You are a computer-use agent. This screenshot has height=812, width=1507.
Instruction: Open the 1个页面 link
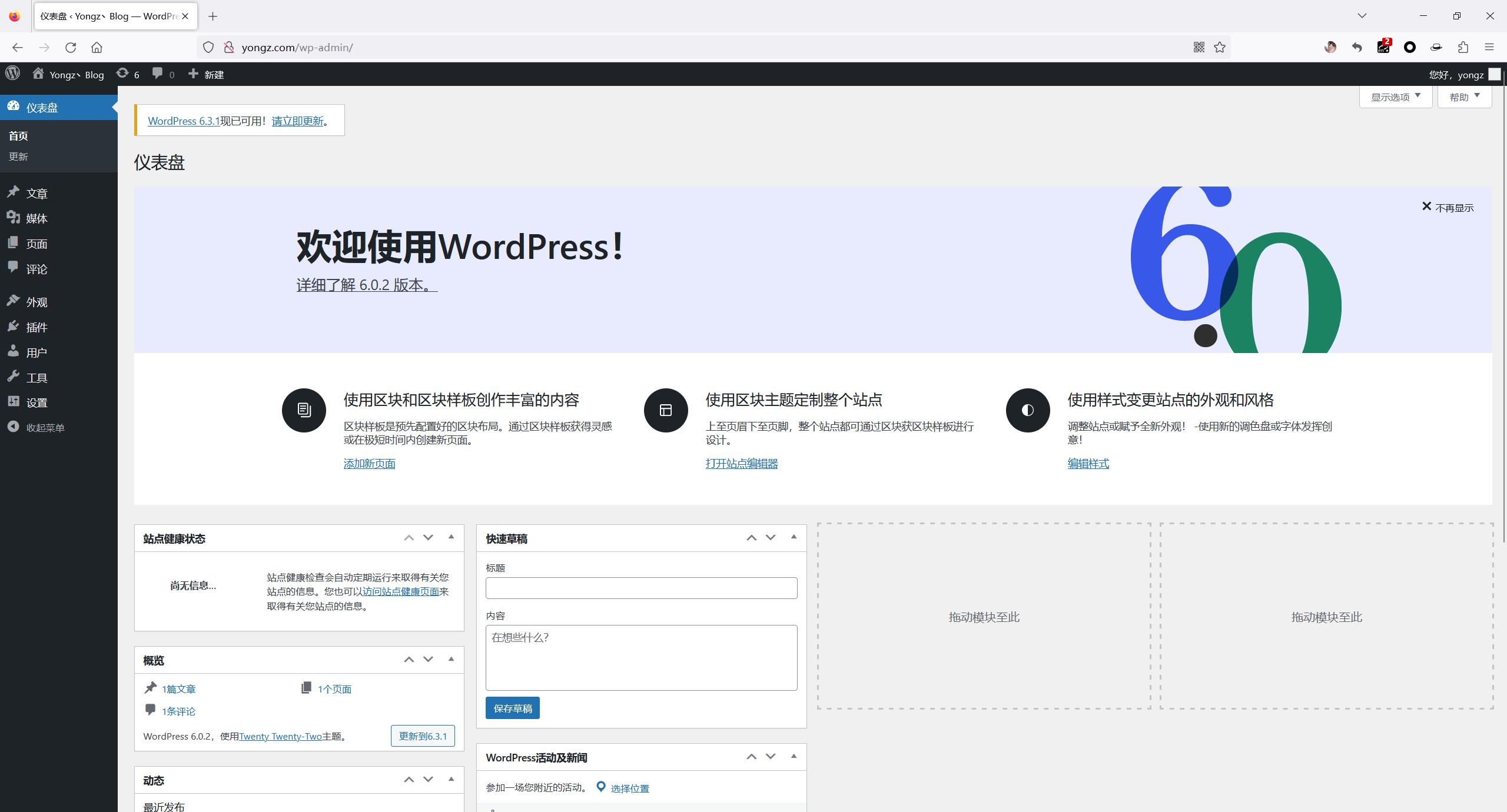[x=335, y=689]
